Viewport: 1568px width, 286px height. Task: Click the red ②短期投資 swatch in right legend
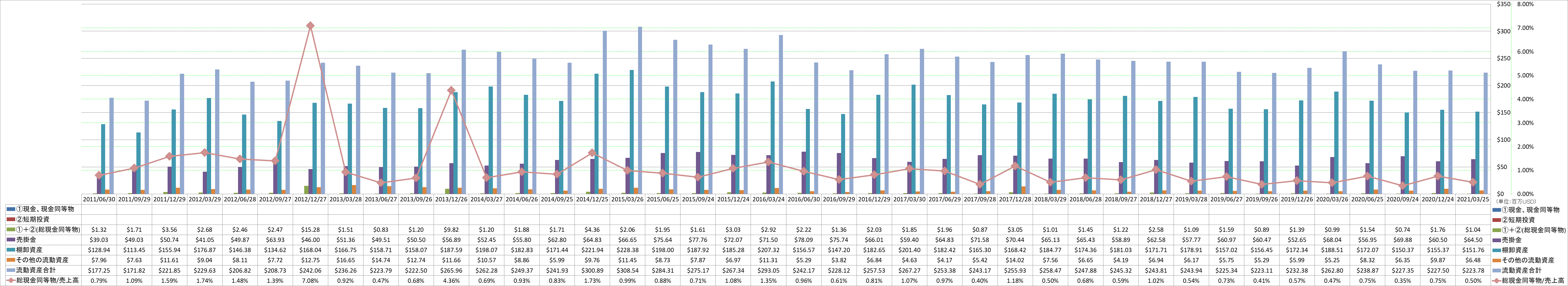1497,220
